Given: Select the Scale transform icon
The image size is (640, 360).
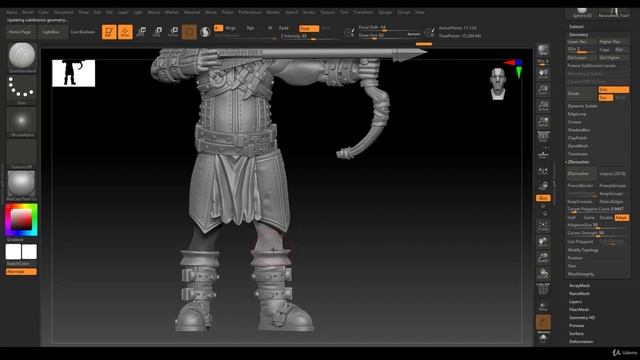Looking at the screenshot, I should click(158, 32).
